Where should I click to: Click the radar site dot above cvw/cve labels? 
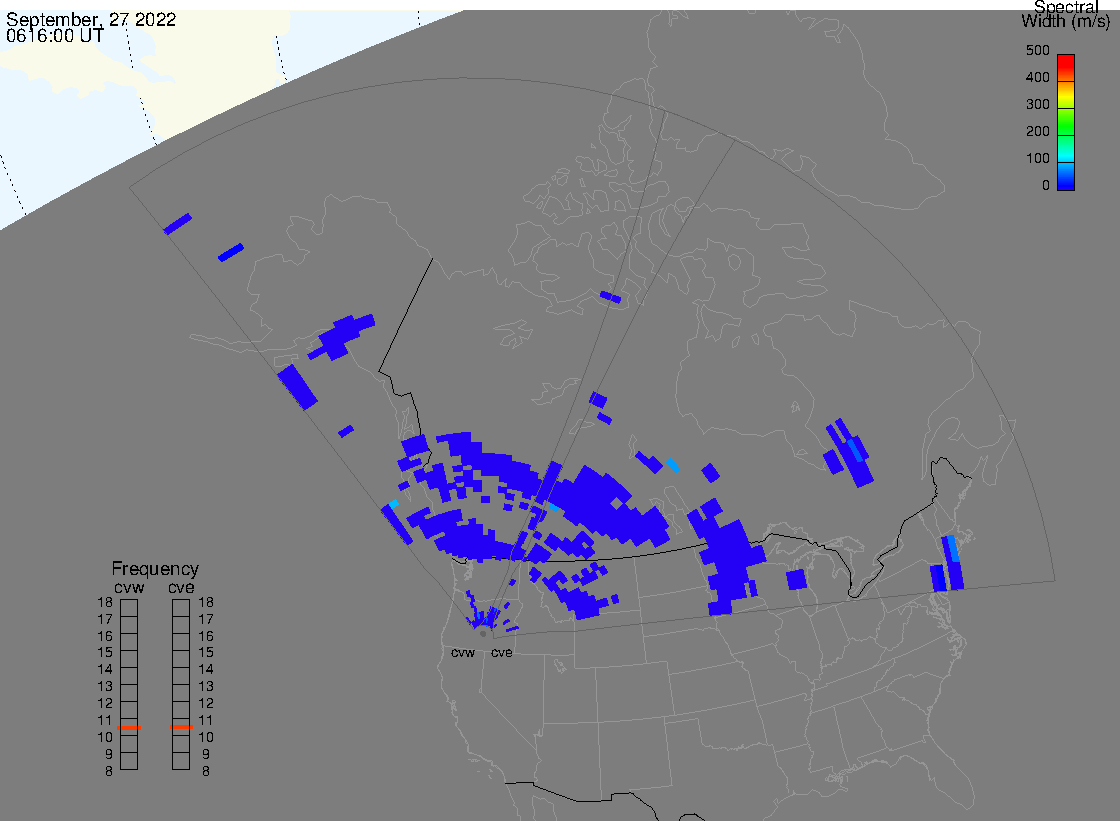483,634
